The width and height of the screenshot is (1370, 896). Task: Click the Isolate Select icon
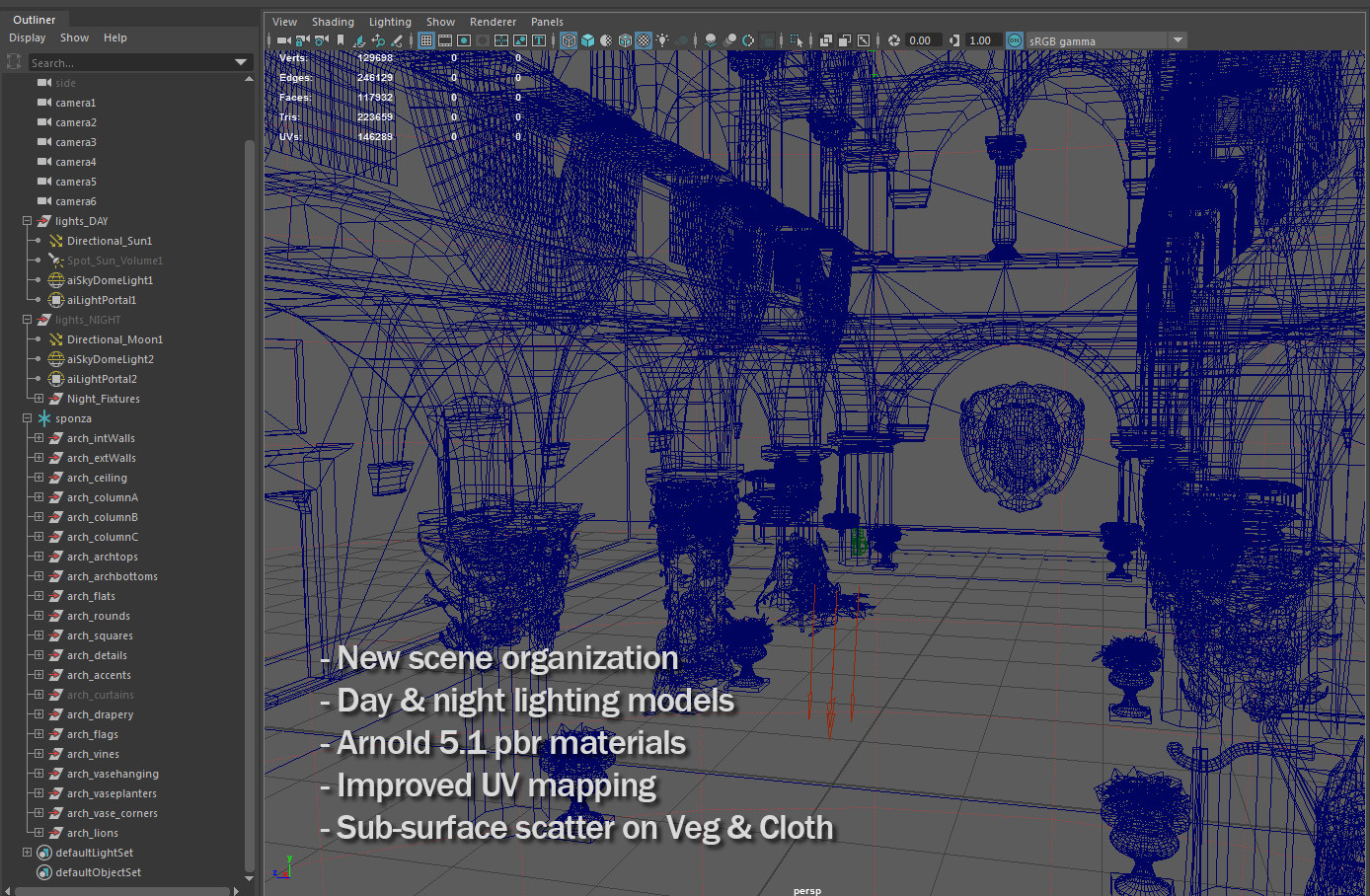pyautogui.click(x=796, y=40)
